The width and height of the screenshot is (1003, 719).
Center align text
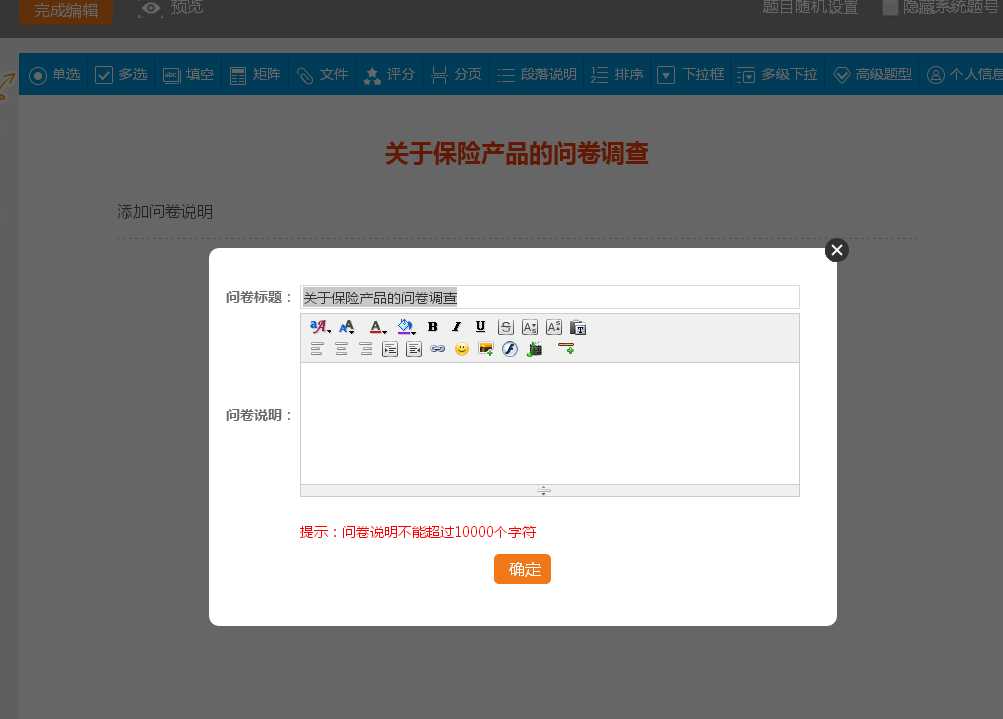(x=342, y=349)
